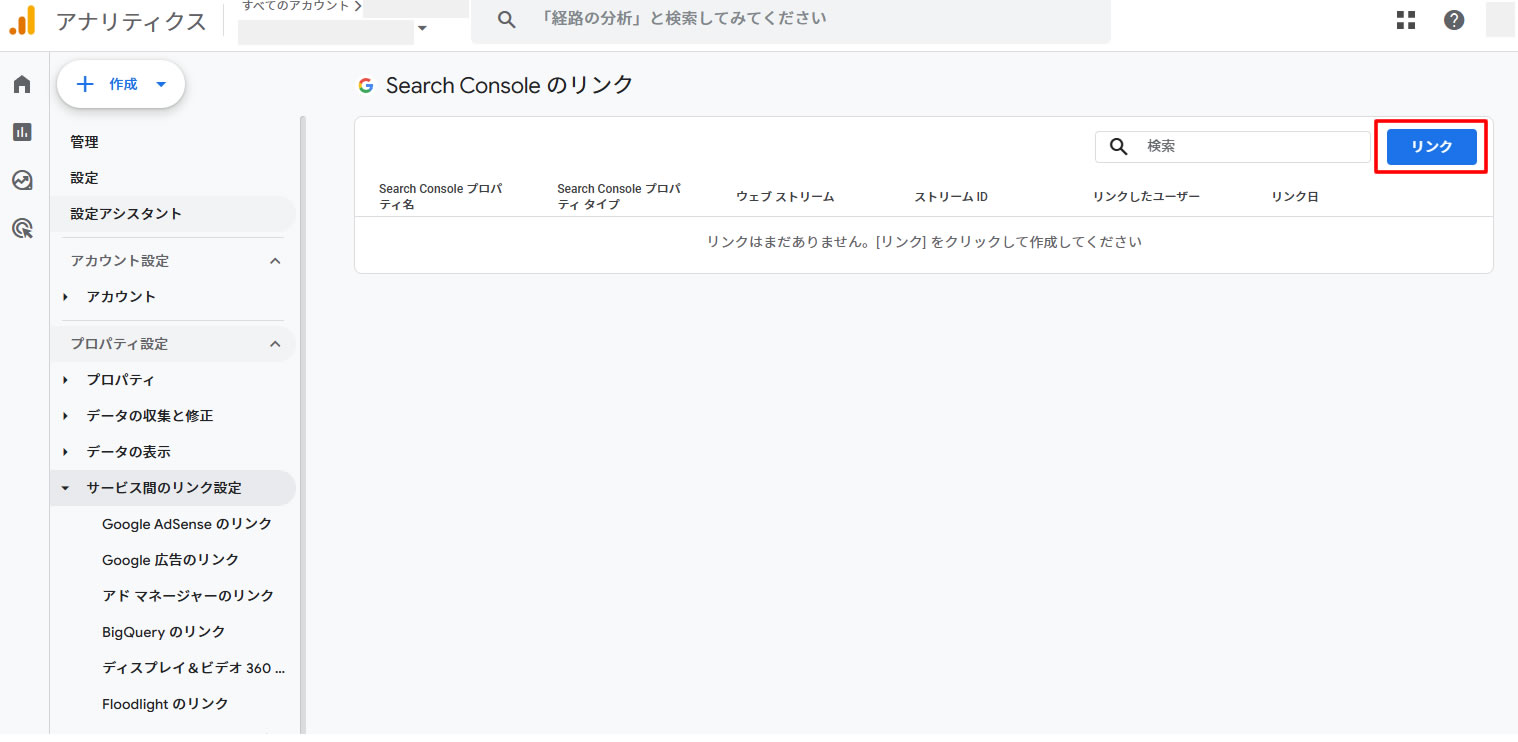The height and width of the screenshot is (742, 1518).
Task: Click the Analytics logo icon
Action: point(22,21)
